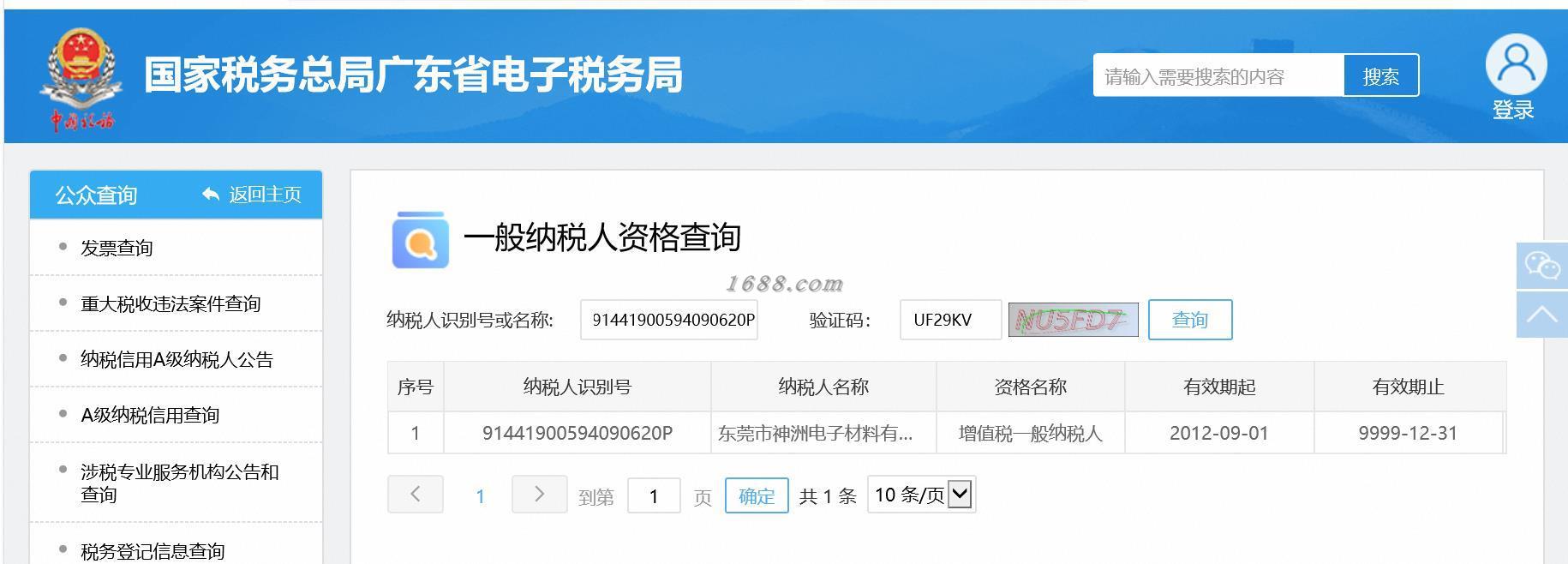This screenshot has width=1568, height=564.
Task: Click the 搜索 button in header
Action: click(1381, 76)
